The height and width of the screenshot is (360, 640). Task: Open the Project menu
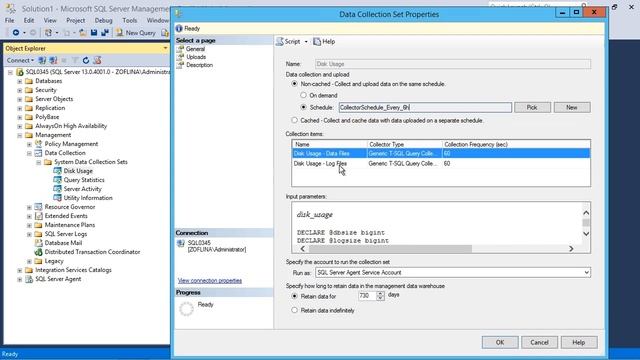pos(76,20)
